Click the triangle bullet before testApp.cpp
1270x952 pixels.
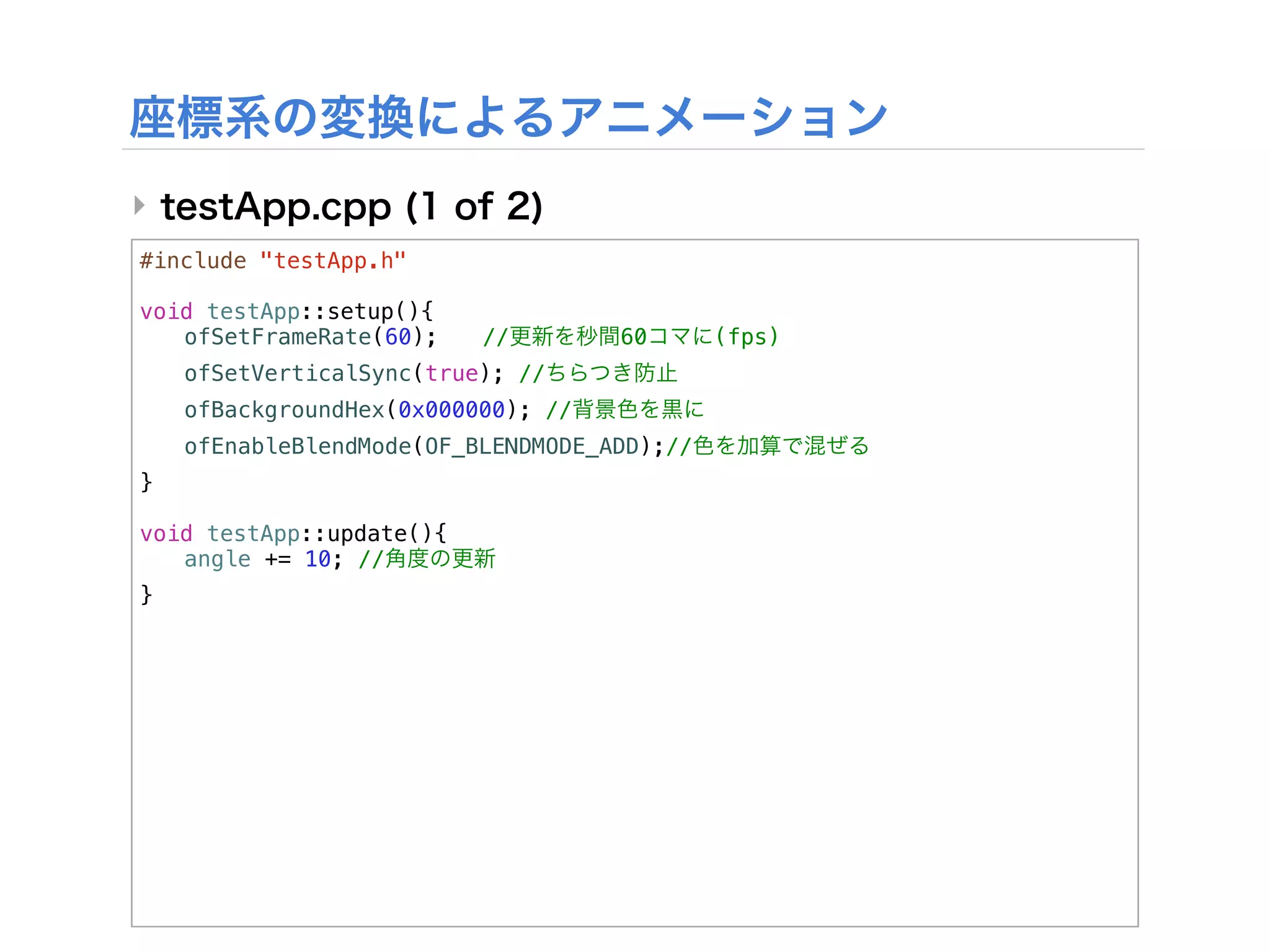[x=140, y=205]
